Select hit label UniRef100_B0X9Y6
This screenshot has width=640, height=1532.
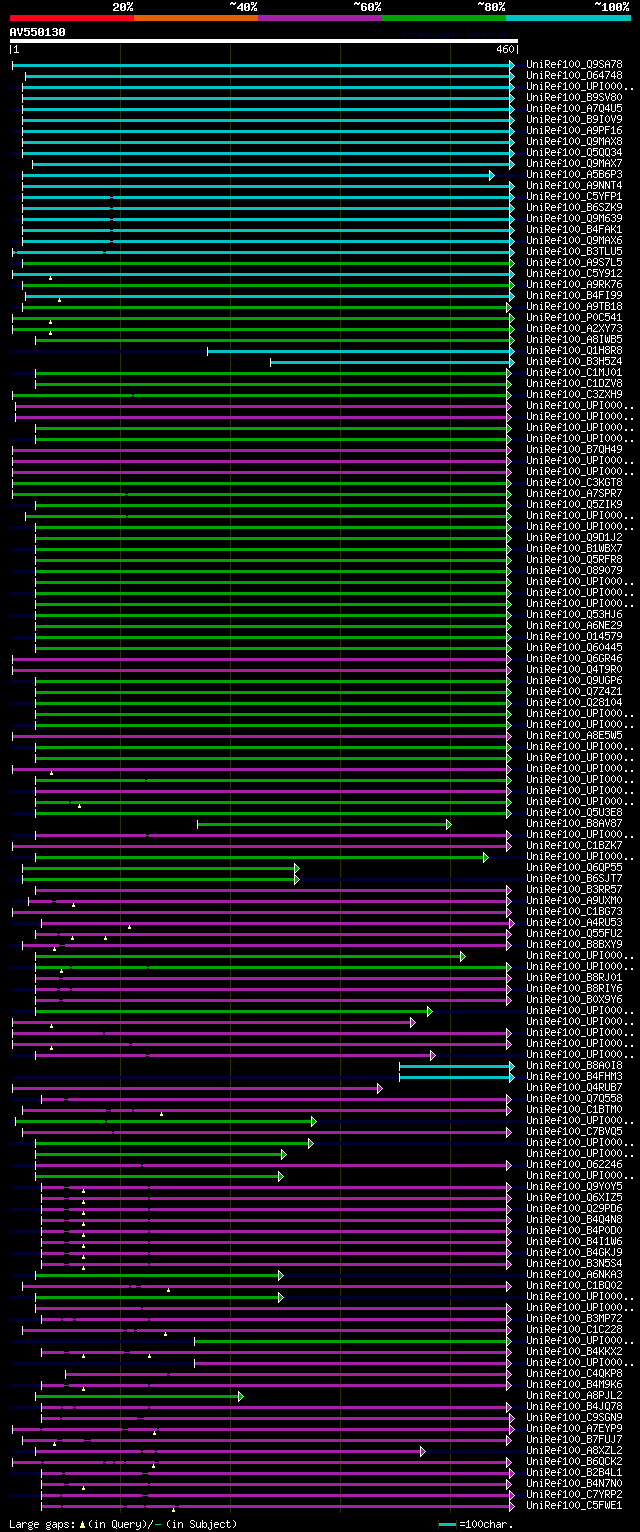click(x=574, y=999)
